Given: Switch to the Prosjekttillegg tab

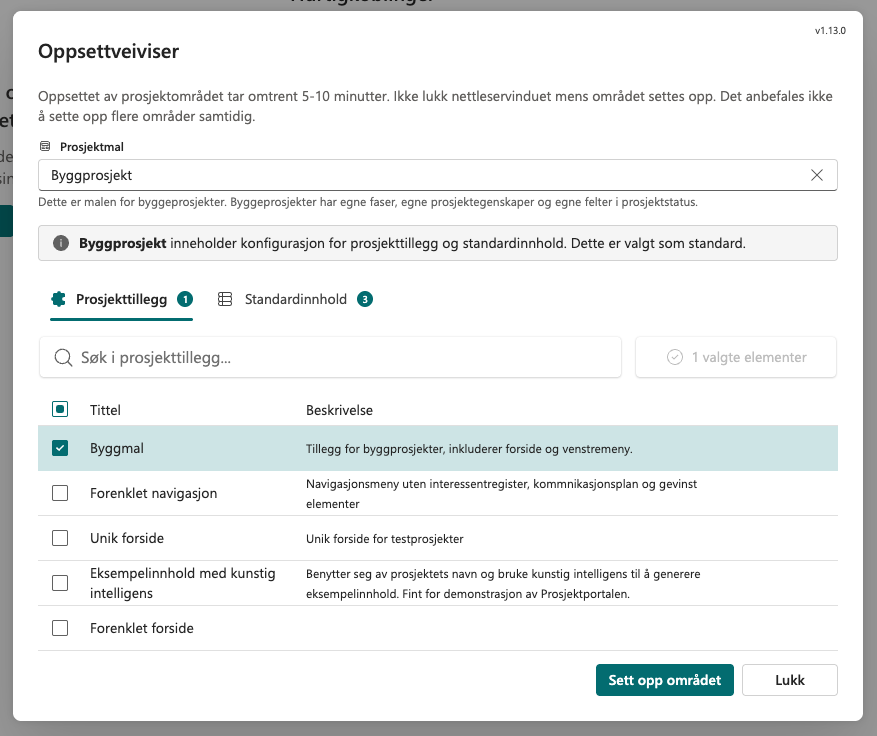Looking at the screenshot, I should (x=121, y=300).
